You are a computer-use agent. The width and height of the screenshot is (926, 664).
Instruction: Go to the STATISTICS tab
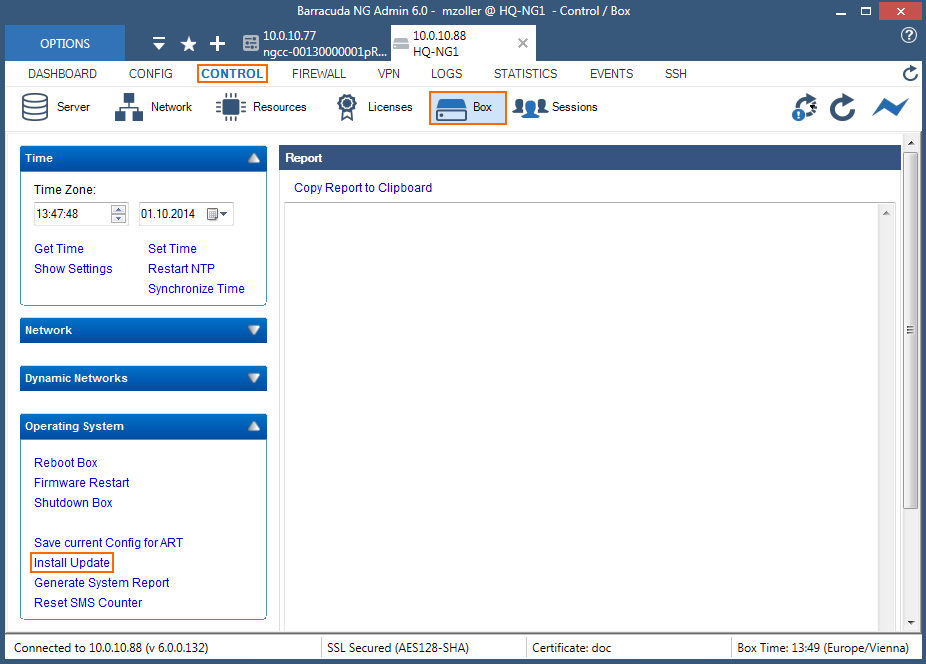pos(526,74)
